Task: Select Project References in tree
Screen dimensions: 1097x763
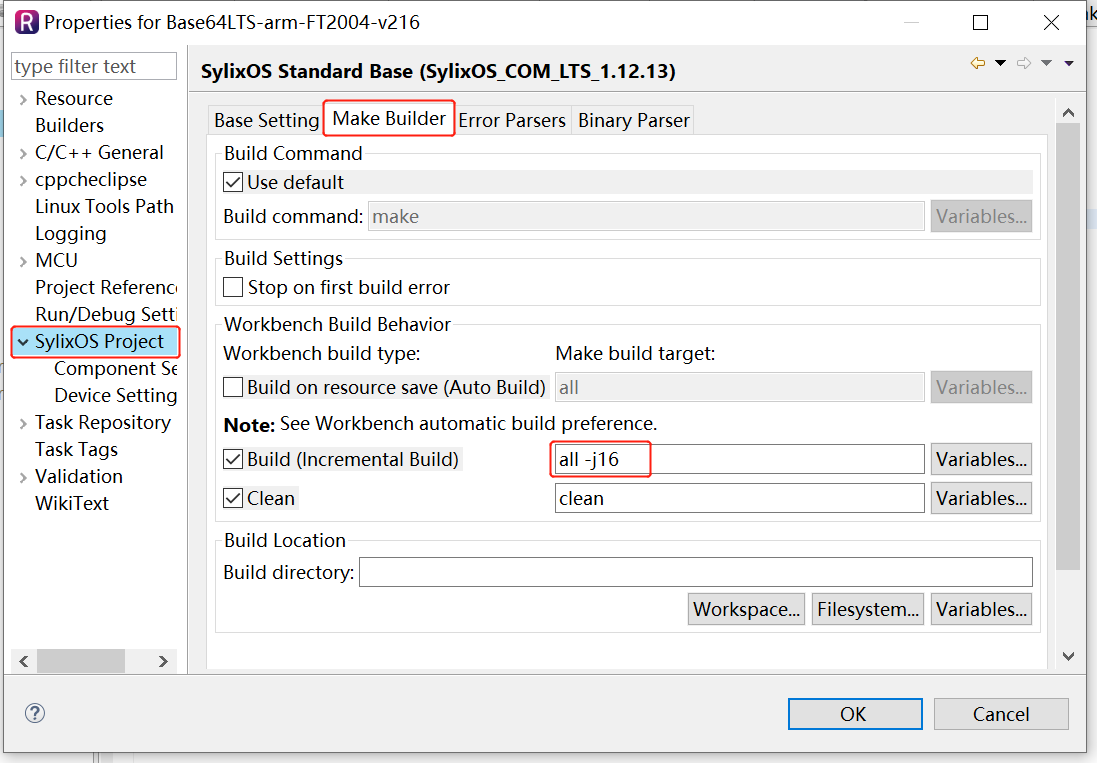Action: [106, 288]
